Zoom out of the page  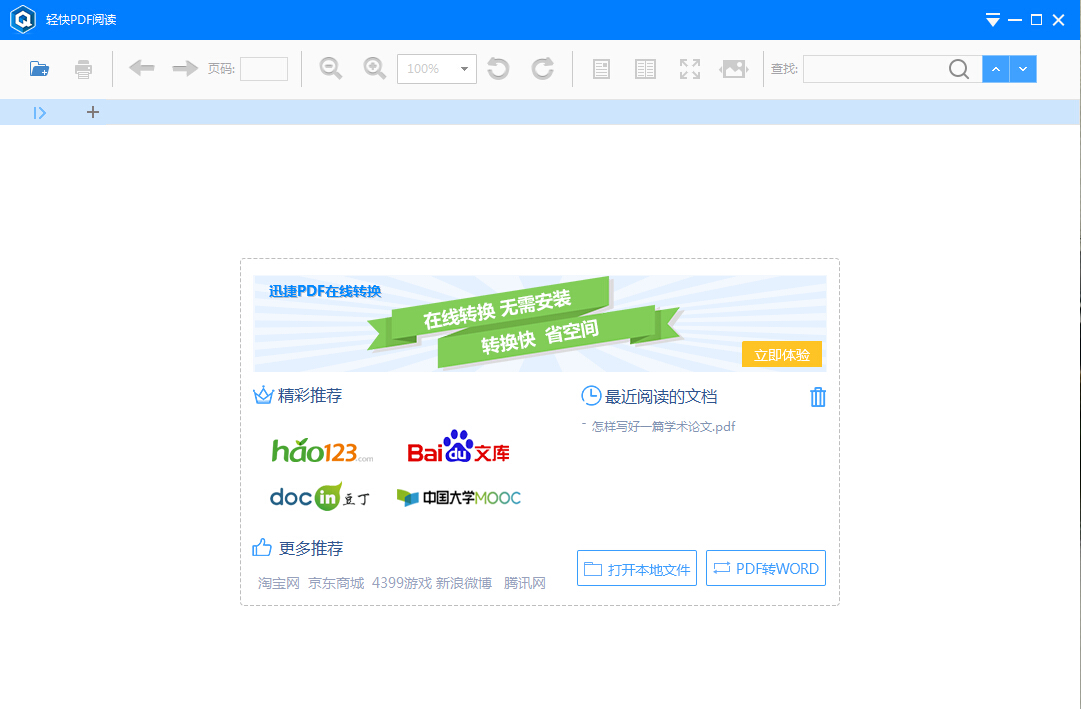tap(330, 68)
